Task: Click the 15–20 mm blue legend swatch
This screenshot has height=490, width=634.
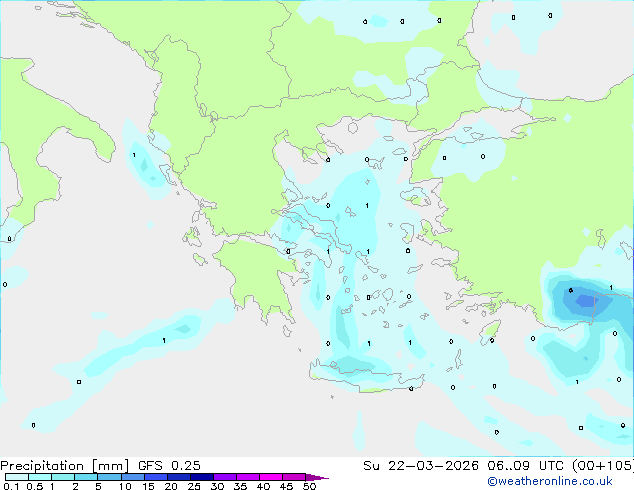Action: (x=156, y=477)
